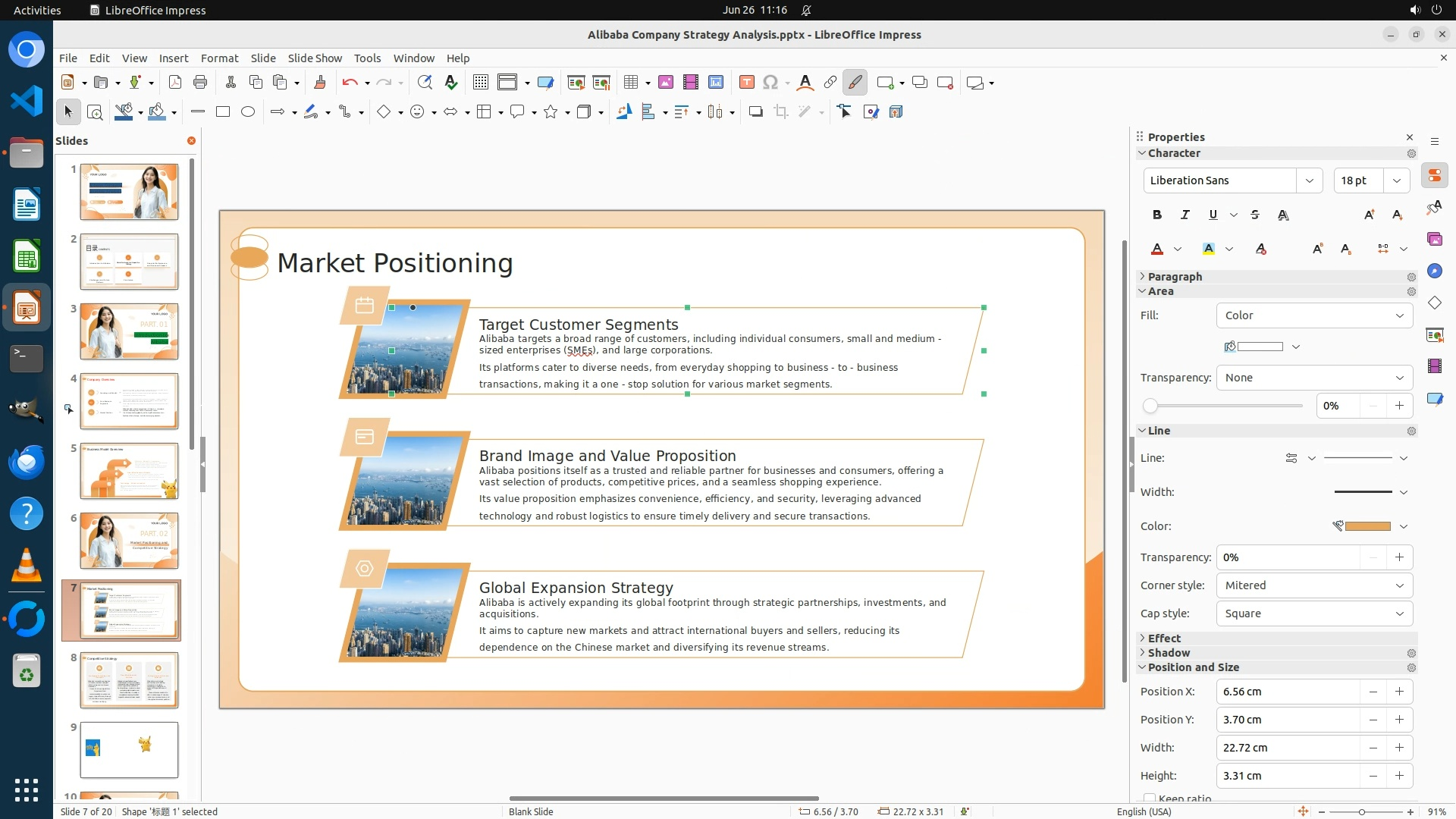Click the Crop Image toolbar icon
1456x819 pixels.
click(780, 112)
